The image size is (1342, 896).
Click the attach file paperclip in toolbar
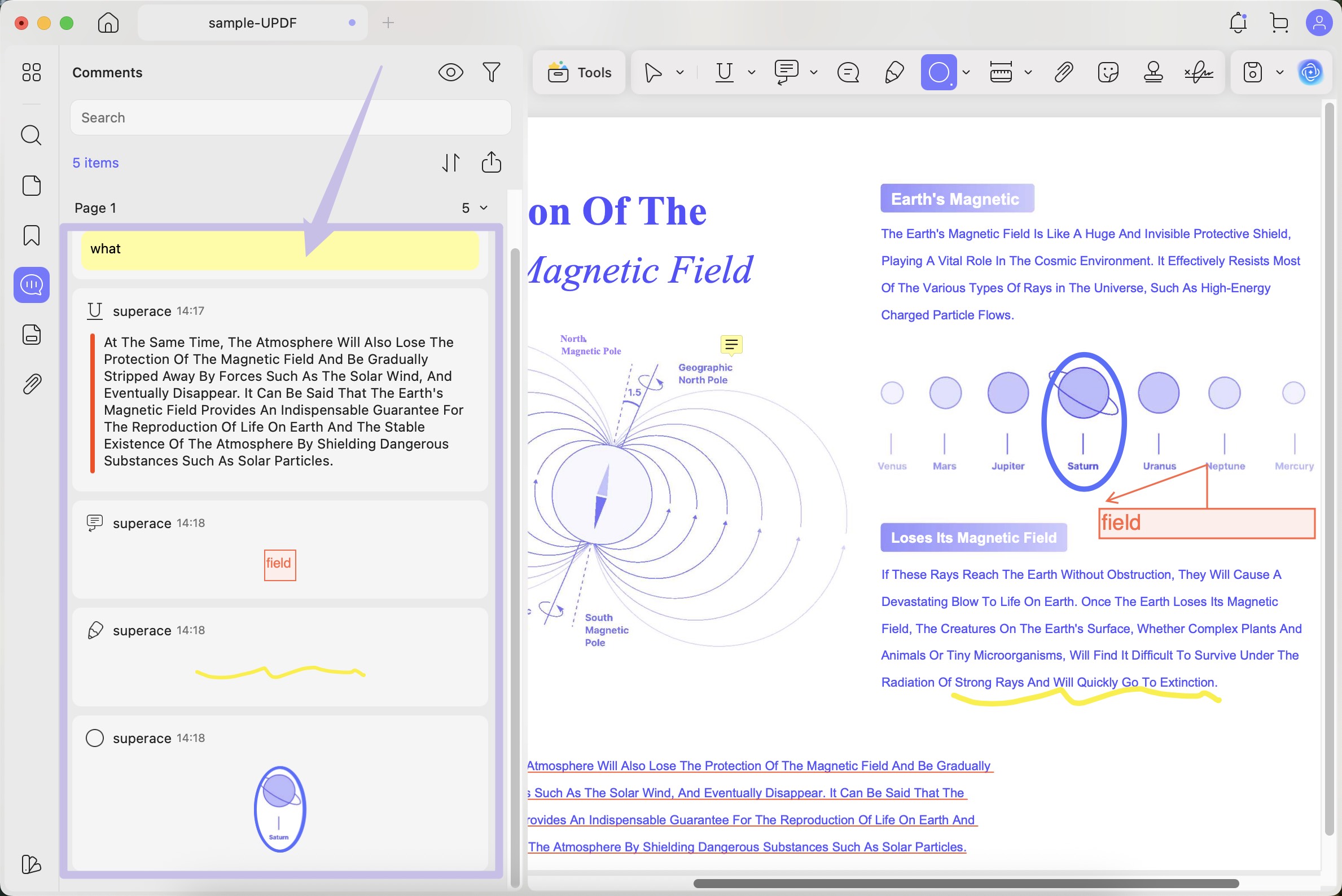pos(1063,73)
